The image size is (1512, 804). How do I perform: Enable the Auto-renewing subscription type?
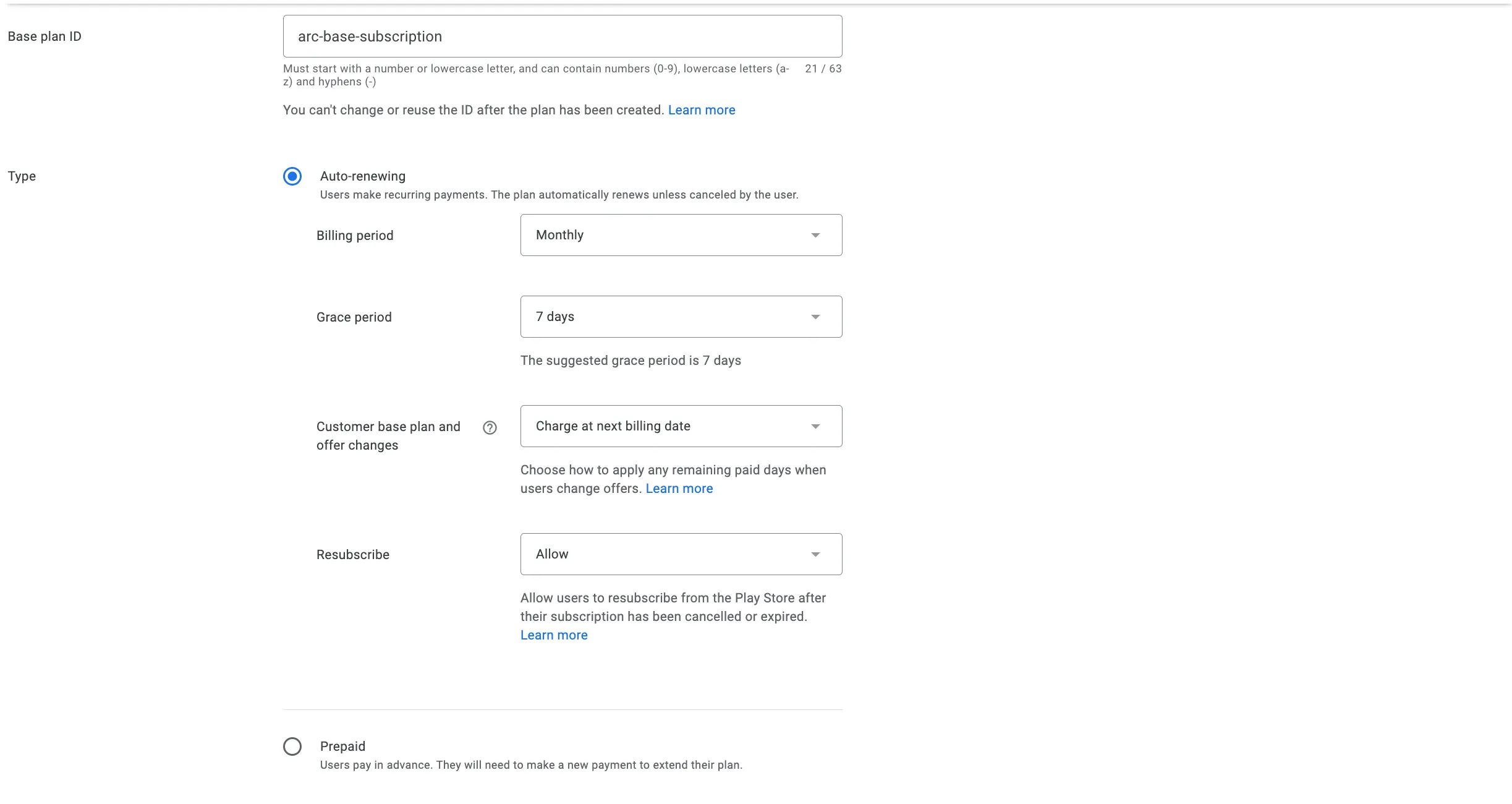pos(292,176)
